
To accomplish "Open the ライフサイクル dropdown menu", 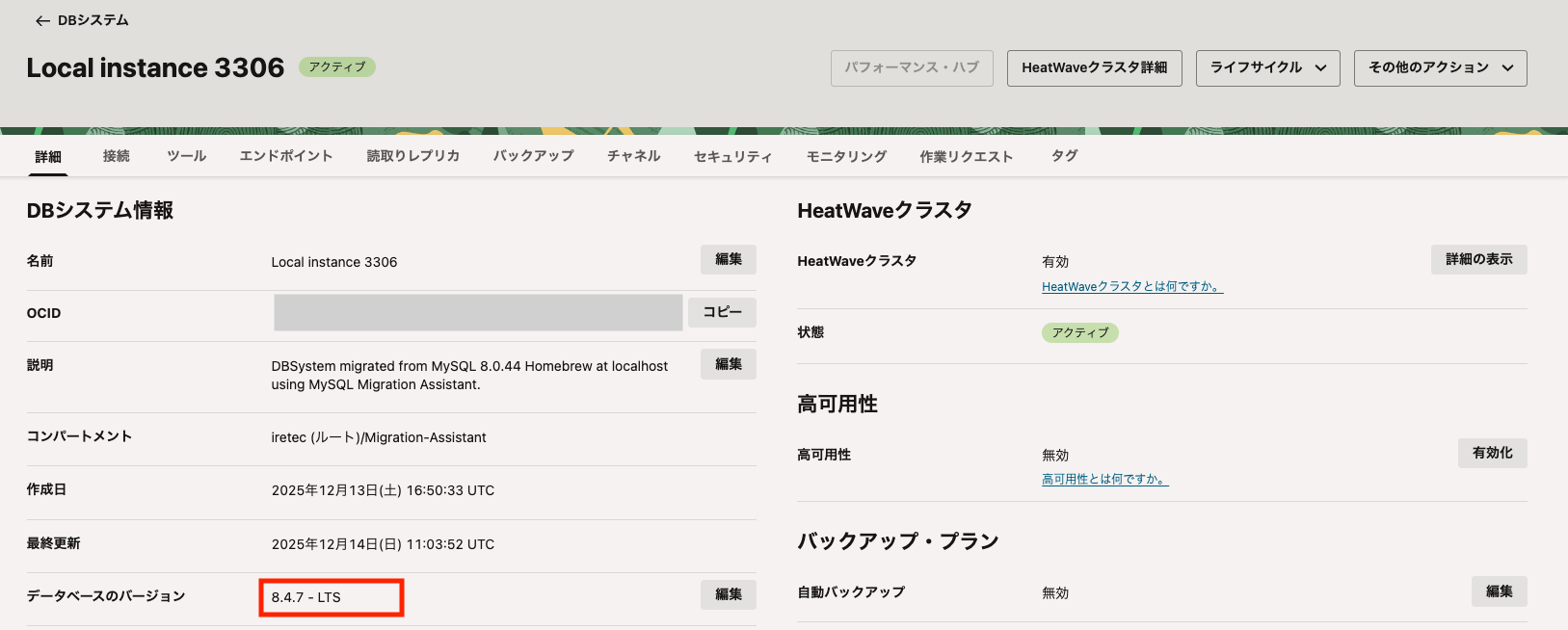I will click(x=1267, y=68).
